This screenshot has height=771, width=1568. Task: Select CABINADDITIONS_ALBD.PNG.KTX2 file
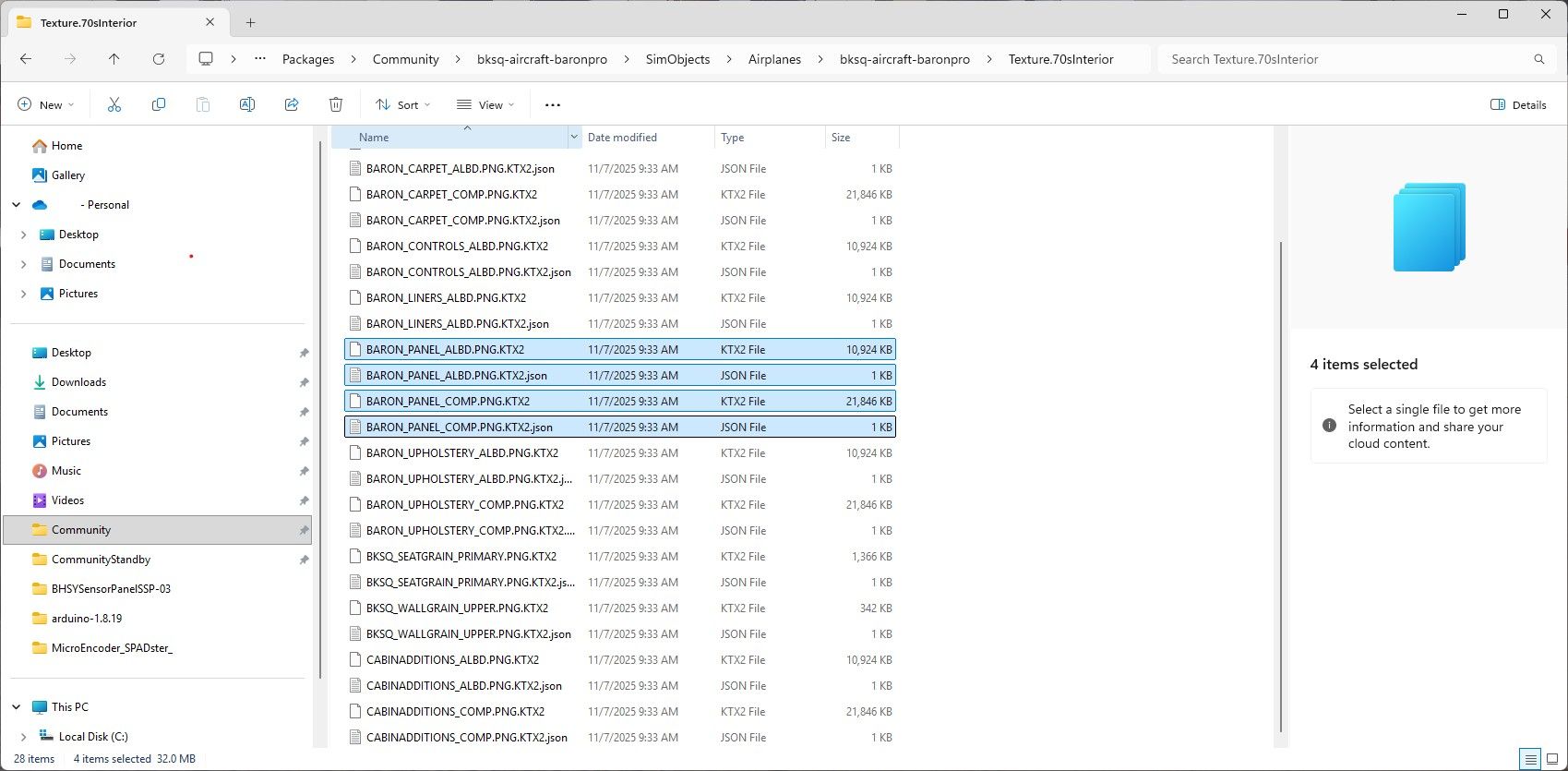point(619,660)
